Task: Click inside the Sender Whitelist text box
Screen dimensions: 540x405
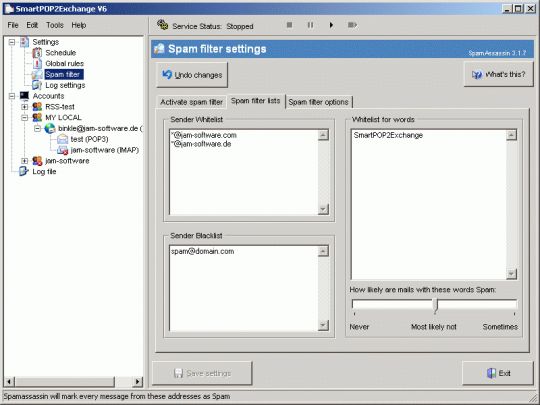Action: click(243, 172)
